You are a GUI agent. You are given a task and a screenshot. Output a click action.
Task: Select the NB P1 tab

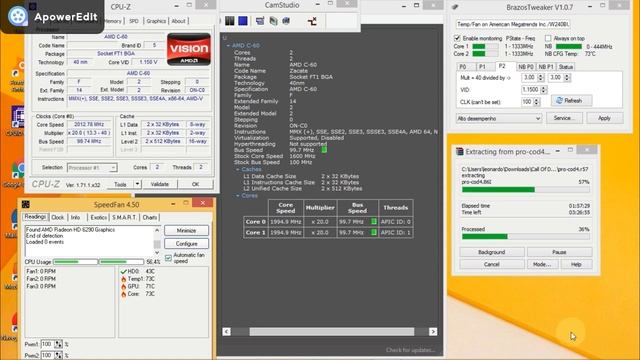click(x=546, y=67)
